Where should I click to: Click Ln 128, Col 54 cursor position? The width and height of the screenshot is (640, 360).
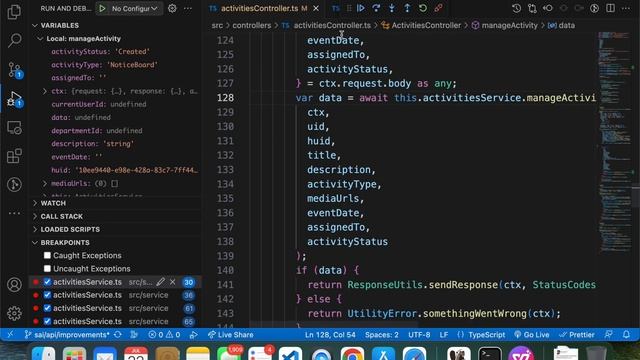pos(330,335)
